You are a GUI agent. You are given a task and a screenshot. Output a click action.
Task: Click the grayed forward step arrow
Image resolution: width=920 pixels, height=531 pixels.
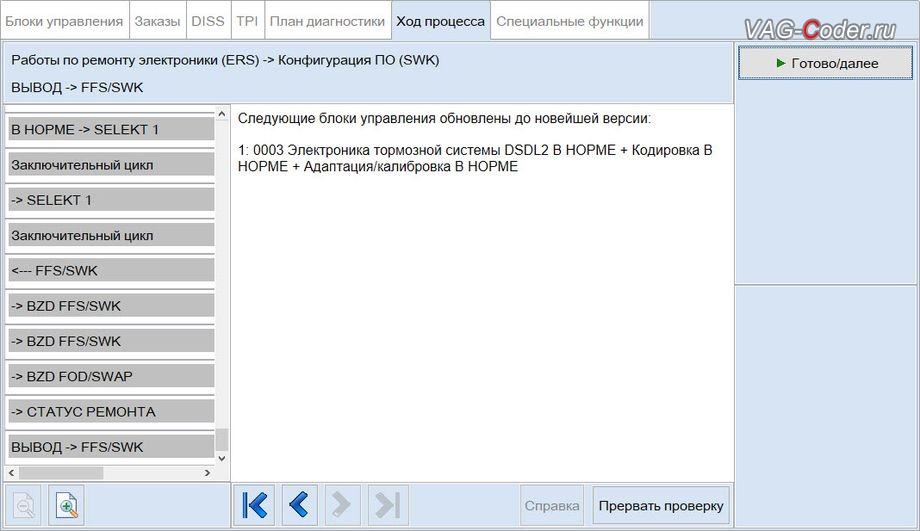pos(343,506)
